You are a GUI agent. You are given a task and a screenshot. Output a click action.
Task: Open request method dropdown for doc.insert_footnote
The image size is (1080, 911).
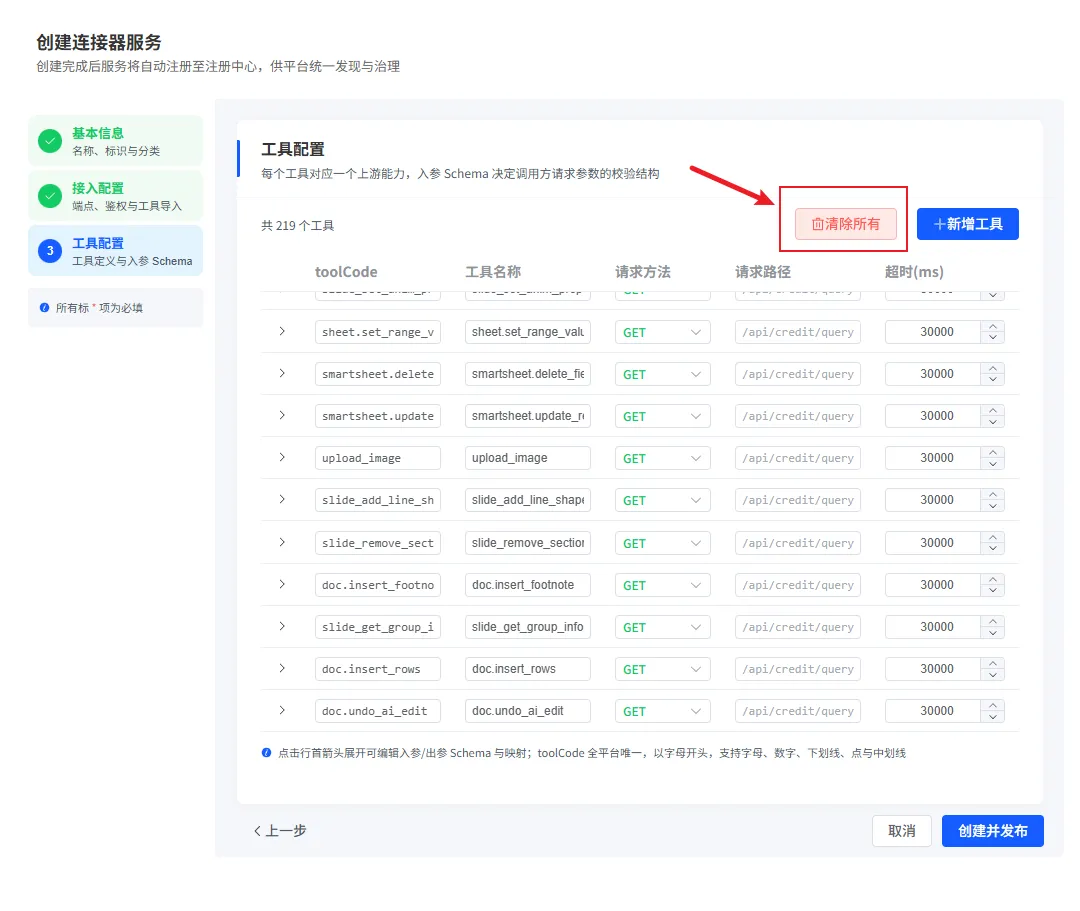(663, 585)
